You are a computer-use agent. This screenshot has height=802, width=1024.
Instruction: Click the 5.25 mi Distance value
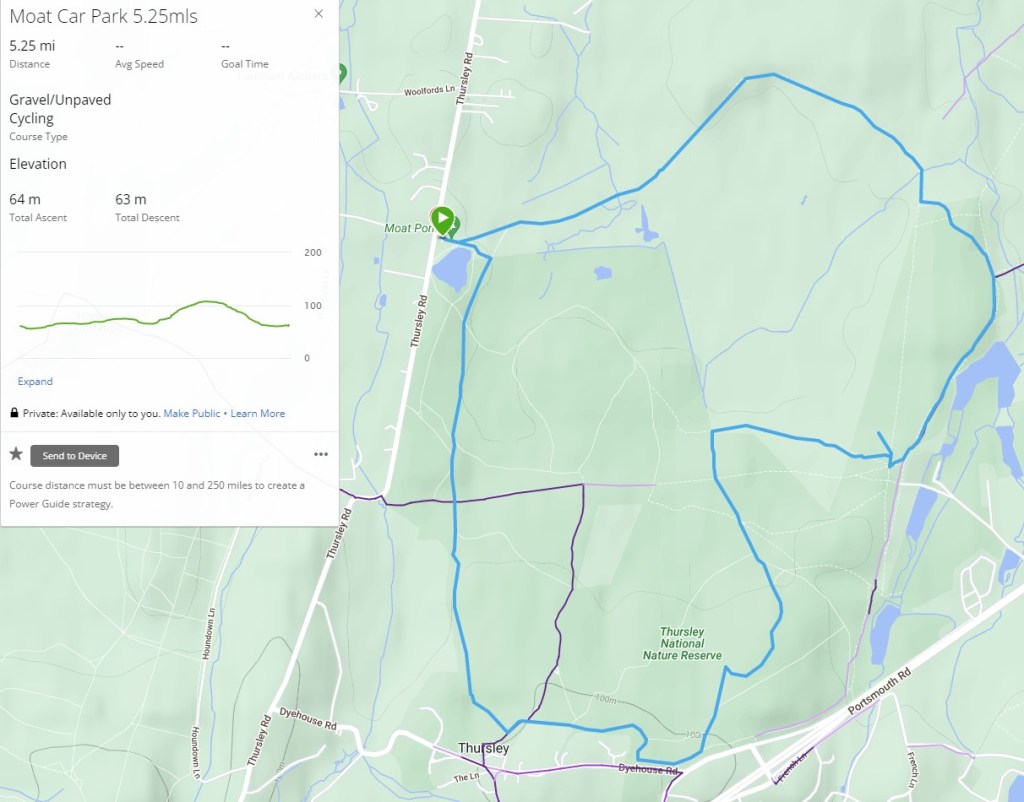[x=32, y=46]
